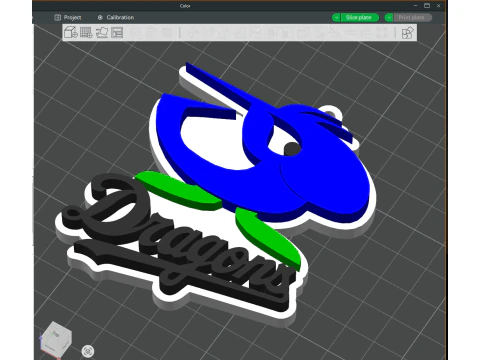Click the Add model cube icon

[x=71, y=33]
